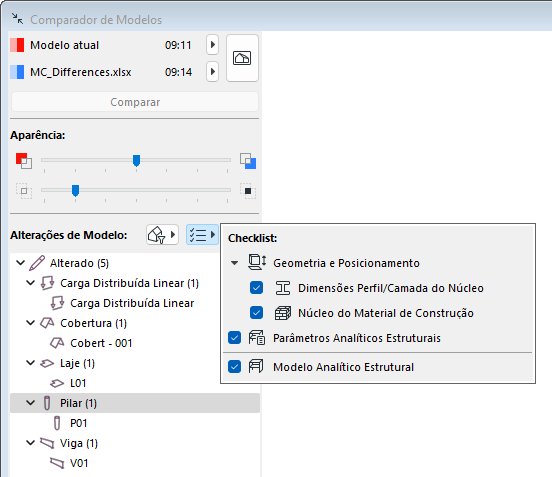Click the column icon beside Pilar (1)
Image resolution: width=552 pixels, height=477 pixels.
click(x=47, y=403)
